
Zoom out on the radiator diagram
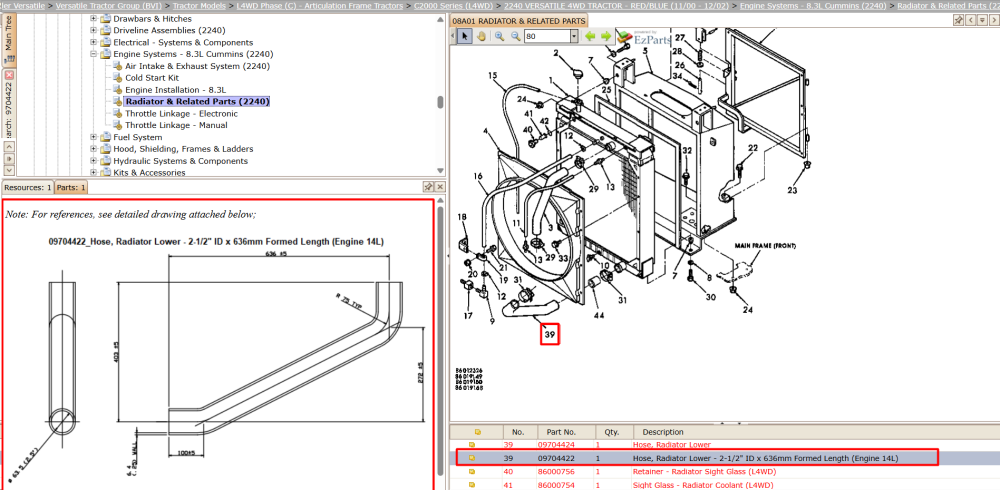click(x=515, y=36)
